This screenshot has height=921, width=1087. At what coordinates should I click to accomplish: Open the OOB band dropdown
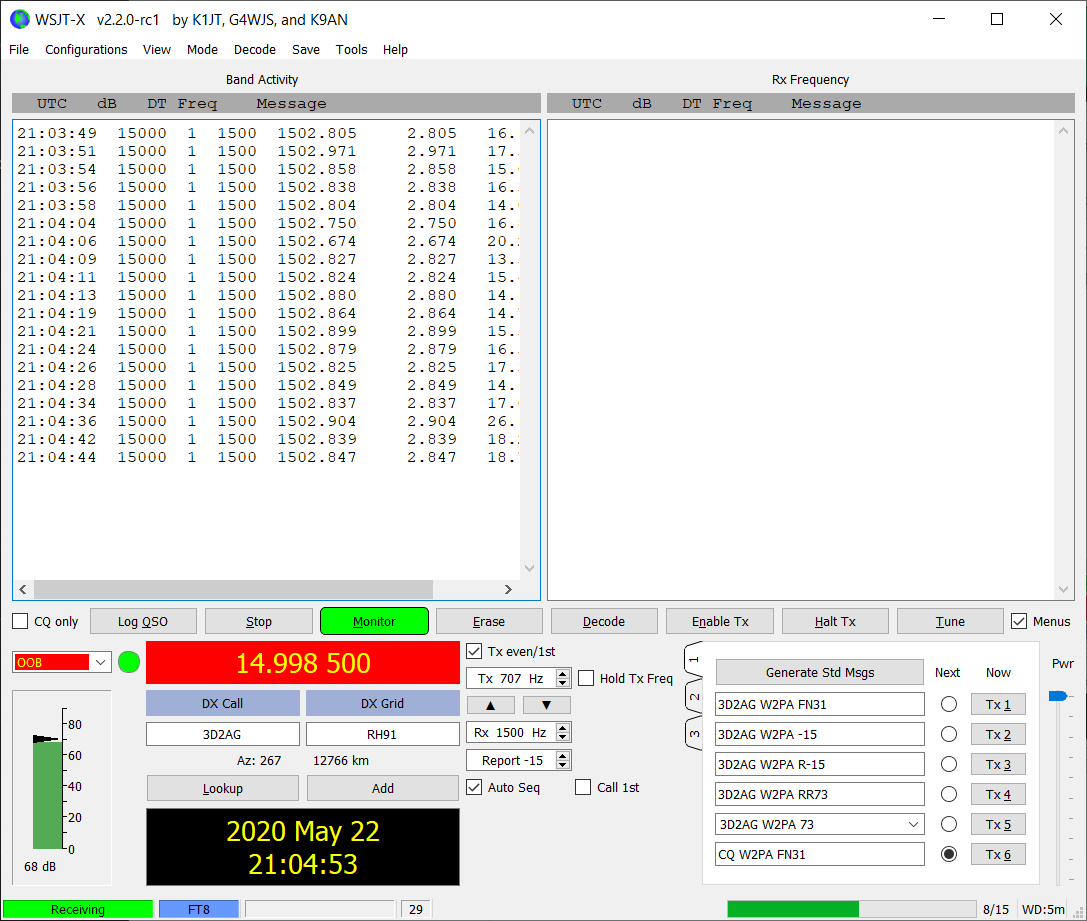101,663
